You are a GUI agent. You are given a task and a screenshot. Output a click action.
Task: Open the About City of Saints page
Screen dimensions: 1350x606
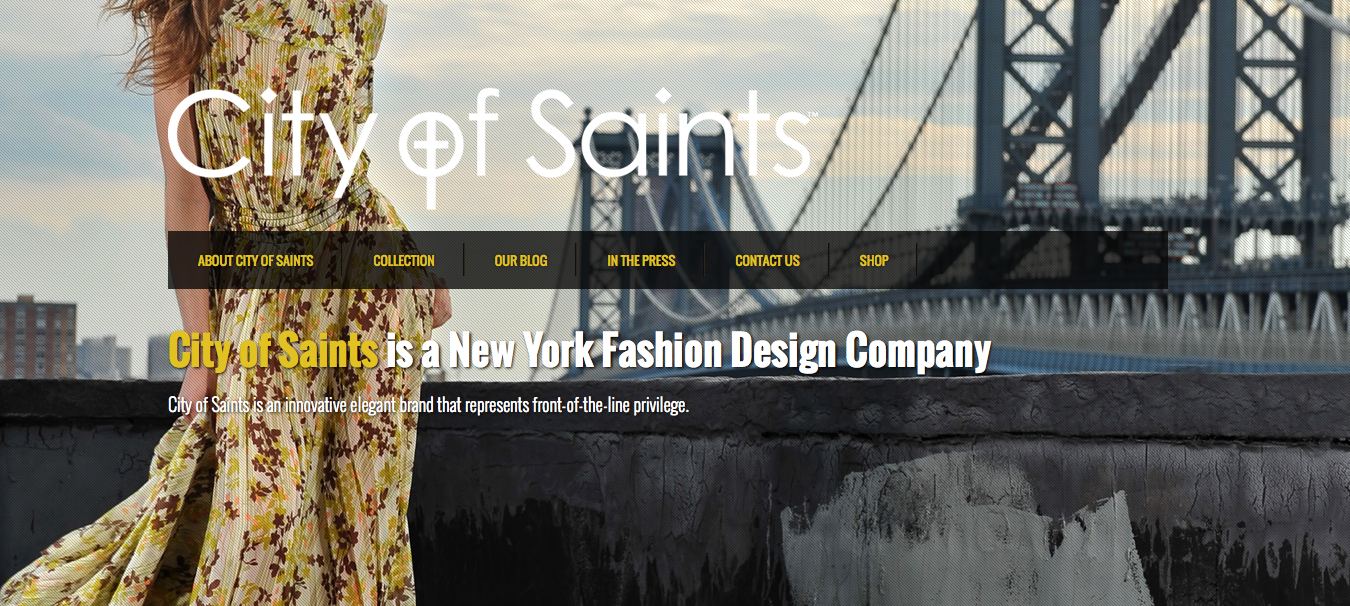(255, 260)
